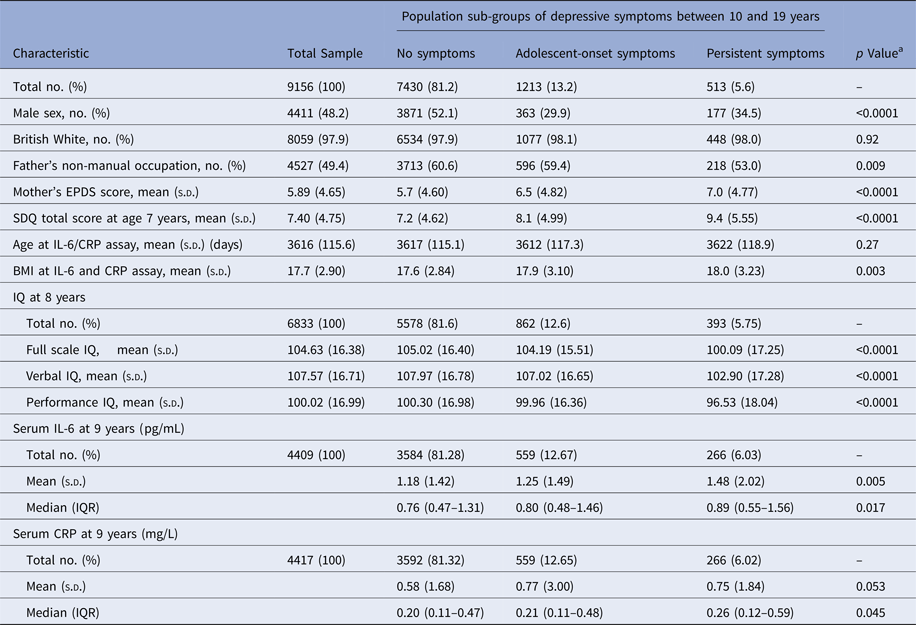
Task: Select the "No symptoms" column header
Action: (435, 53)
